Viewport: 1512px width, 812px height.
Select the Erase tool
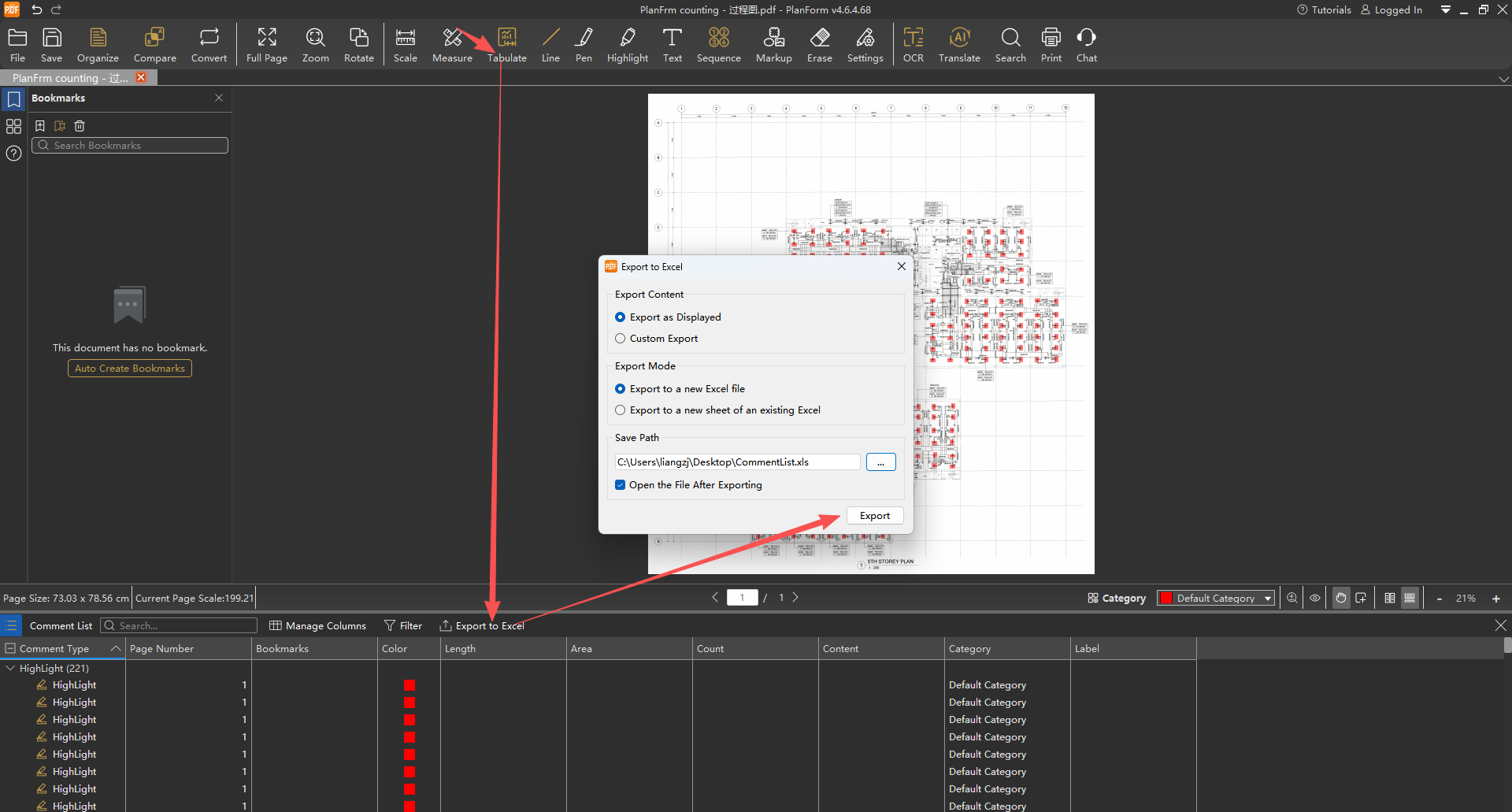[819, 45]
